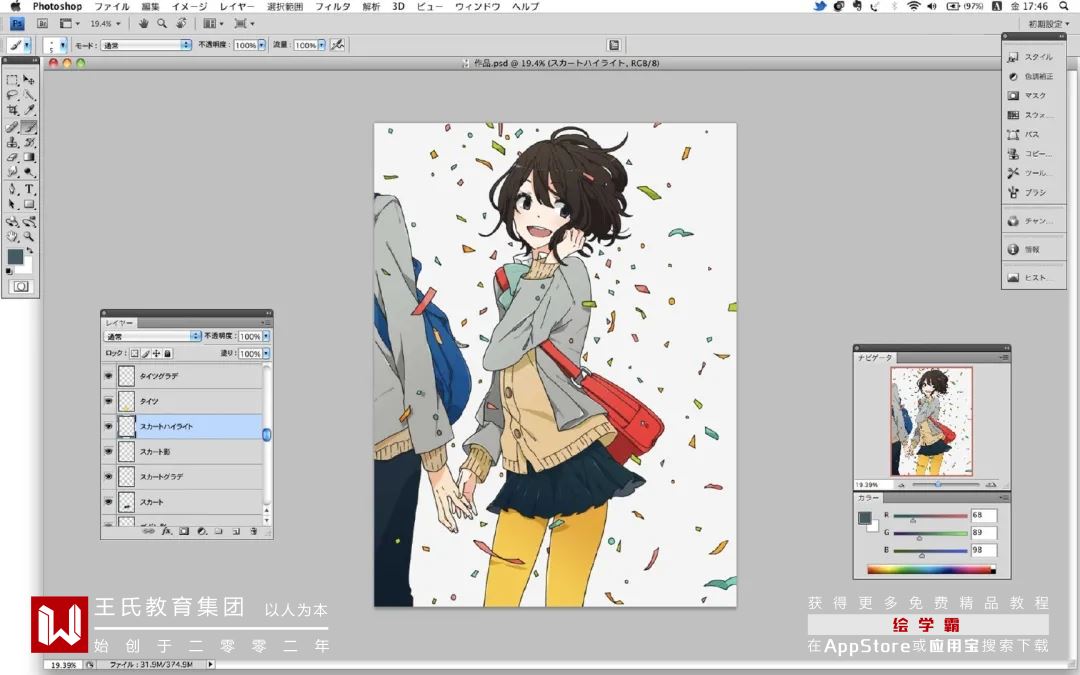Select the Rectangular Marquee tool

click(x=12, y=80)
